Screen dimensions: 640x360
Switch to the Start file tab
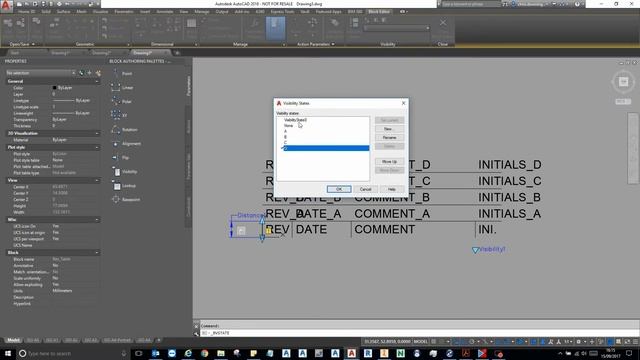15,53
